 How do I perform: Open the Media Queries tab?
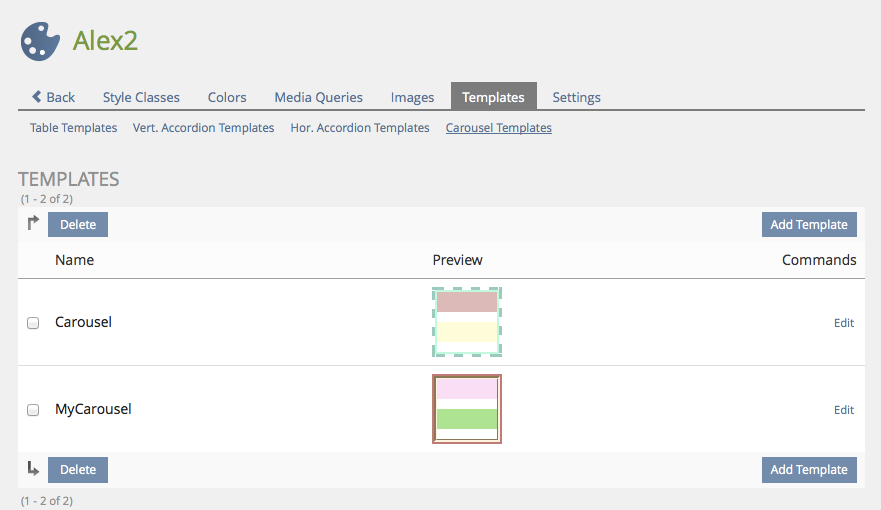[318, 97]
